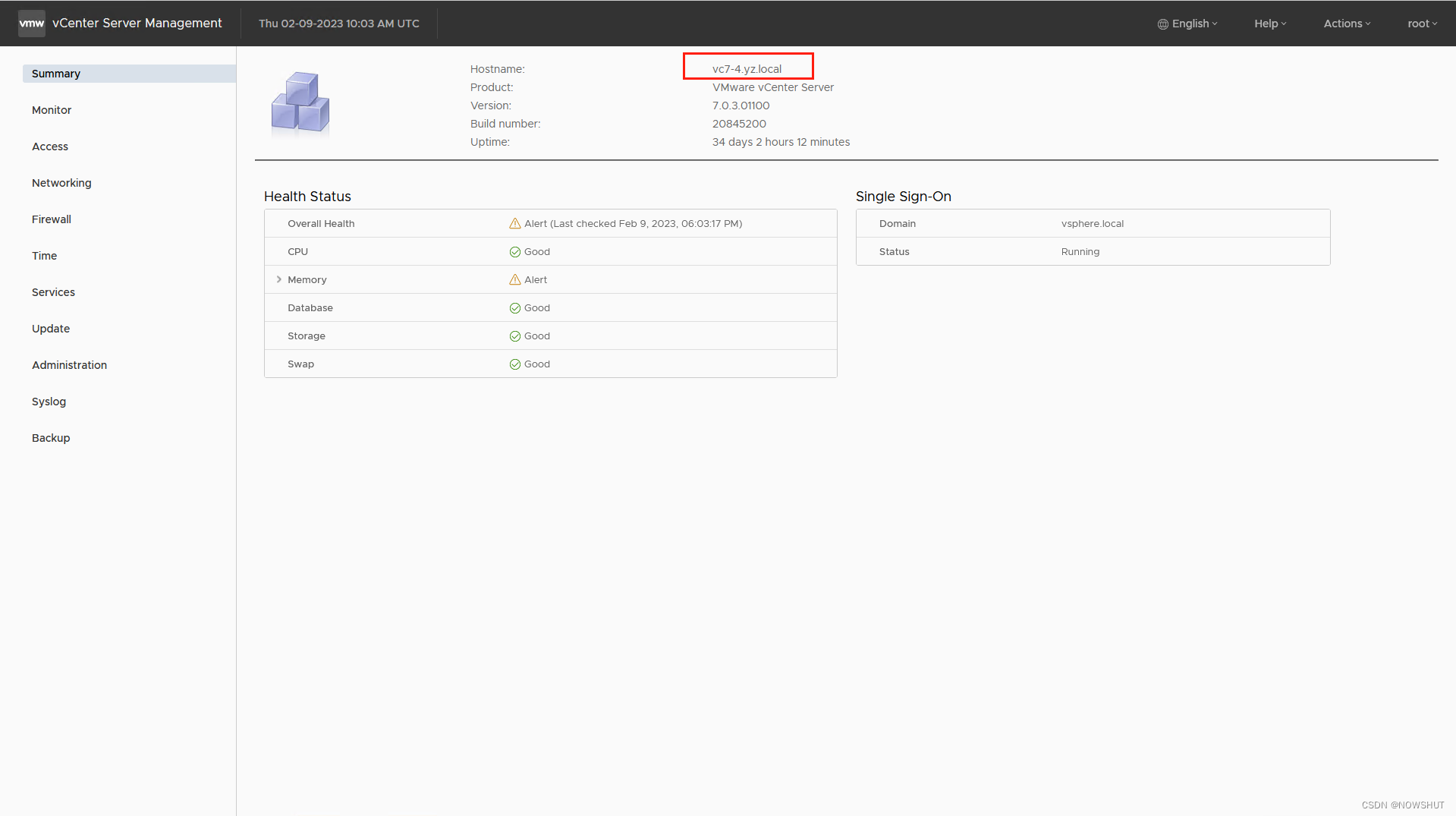
Task: Click the date and time in header
Action: (339, 24)
